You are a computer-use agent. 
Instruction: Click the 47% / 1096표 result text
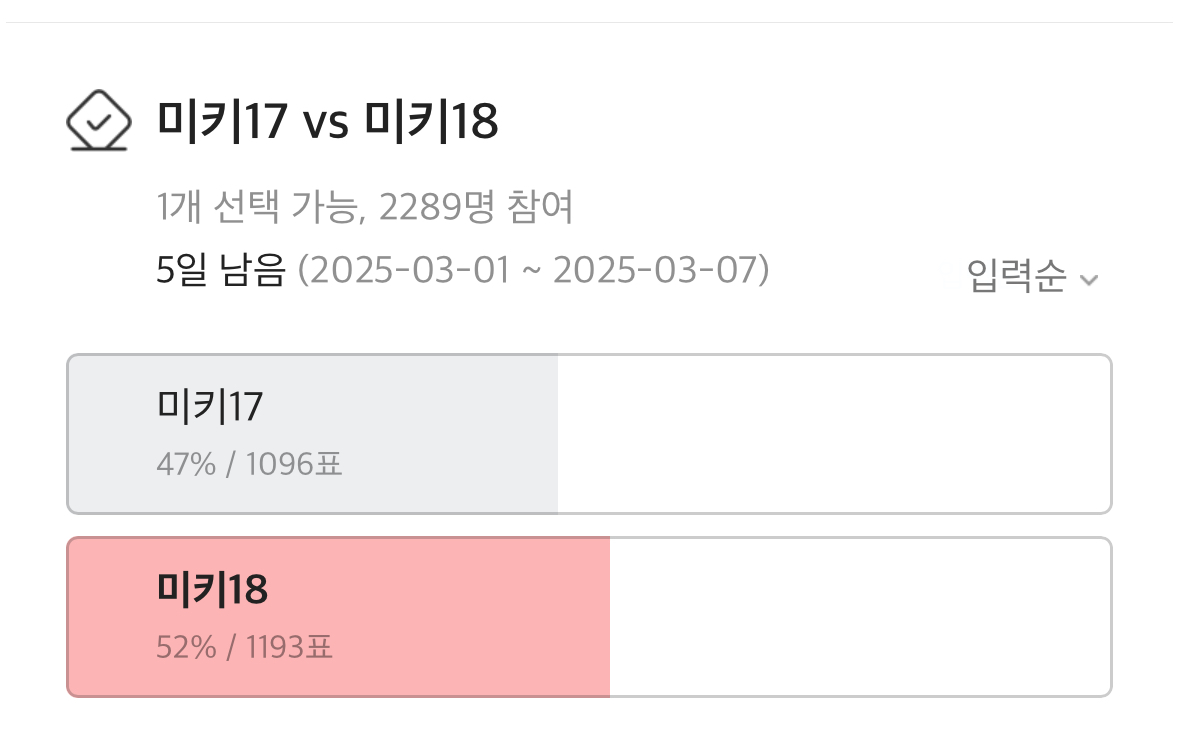pyautogui.click(x=249, y=464)
